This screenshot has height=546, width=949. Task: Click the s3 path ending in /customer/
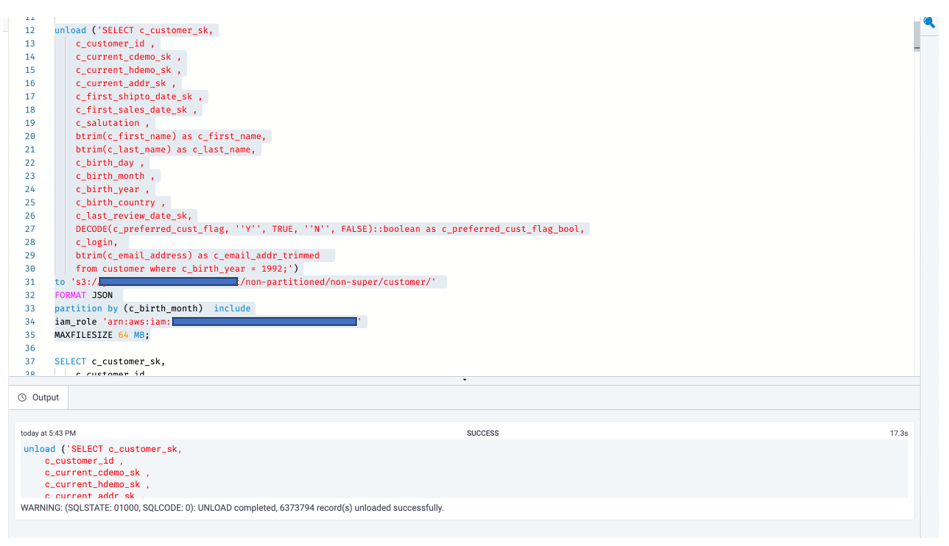[254, 282]
